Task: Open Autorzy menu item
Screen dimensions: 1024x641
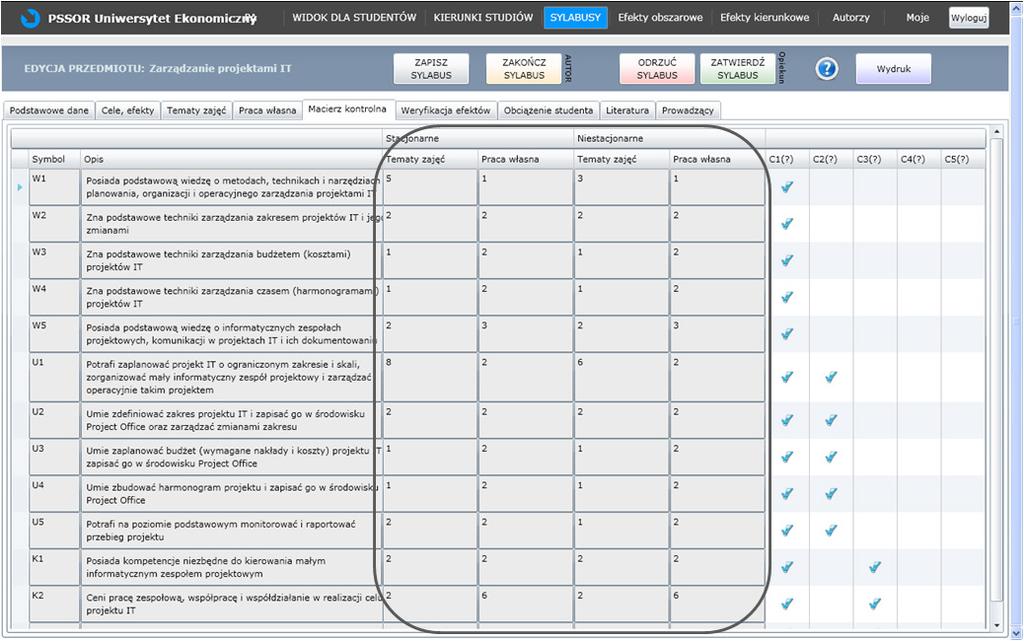Action: click(x=851, y=18)
